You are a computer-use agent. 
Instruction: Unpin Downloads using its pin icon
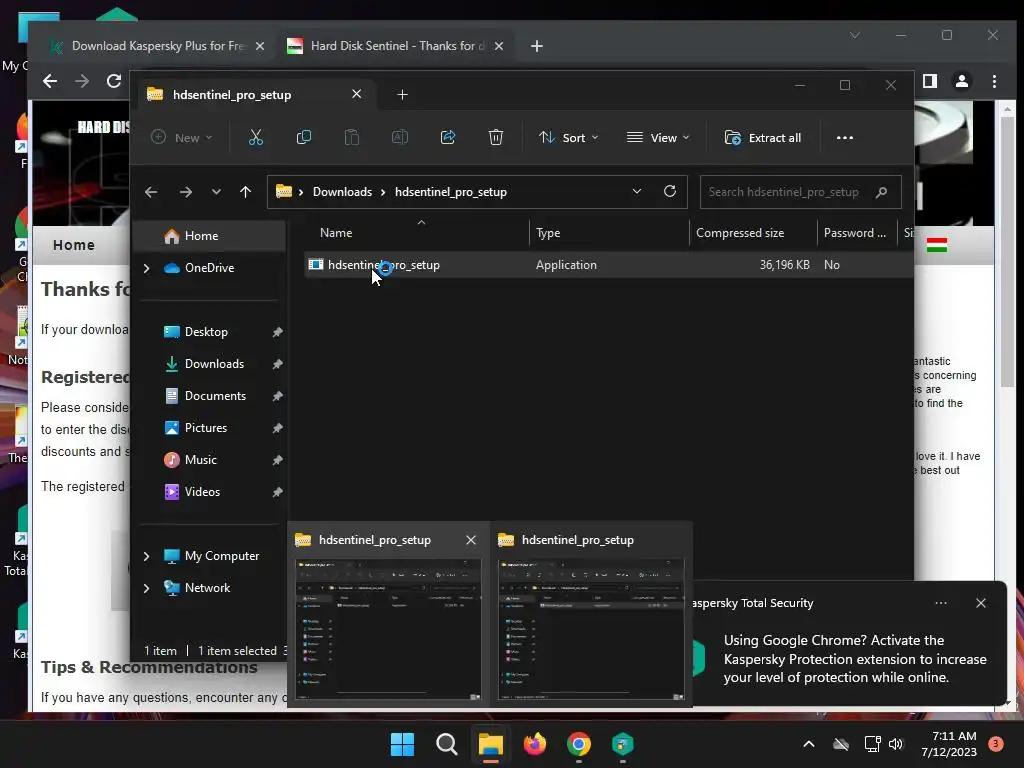point(278,364)
